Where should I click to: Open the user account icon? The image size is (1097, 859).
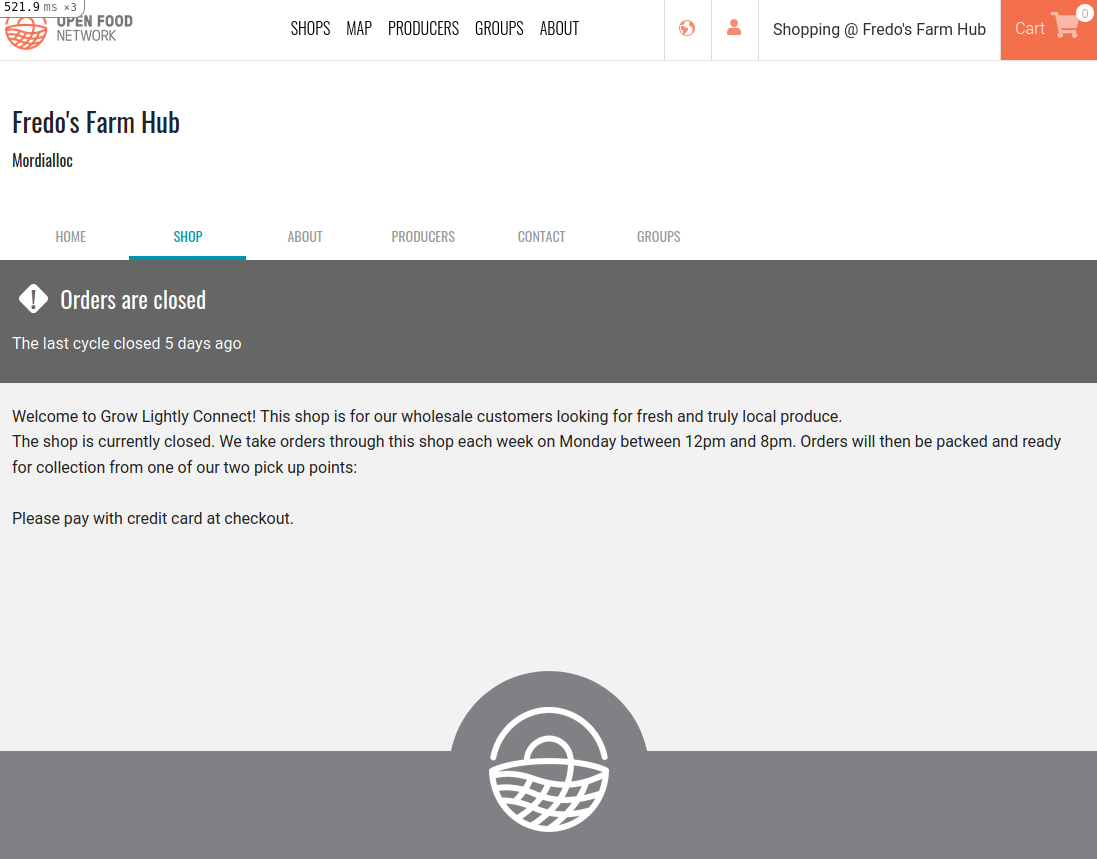tap(734, 28)
